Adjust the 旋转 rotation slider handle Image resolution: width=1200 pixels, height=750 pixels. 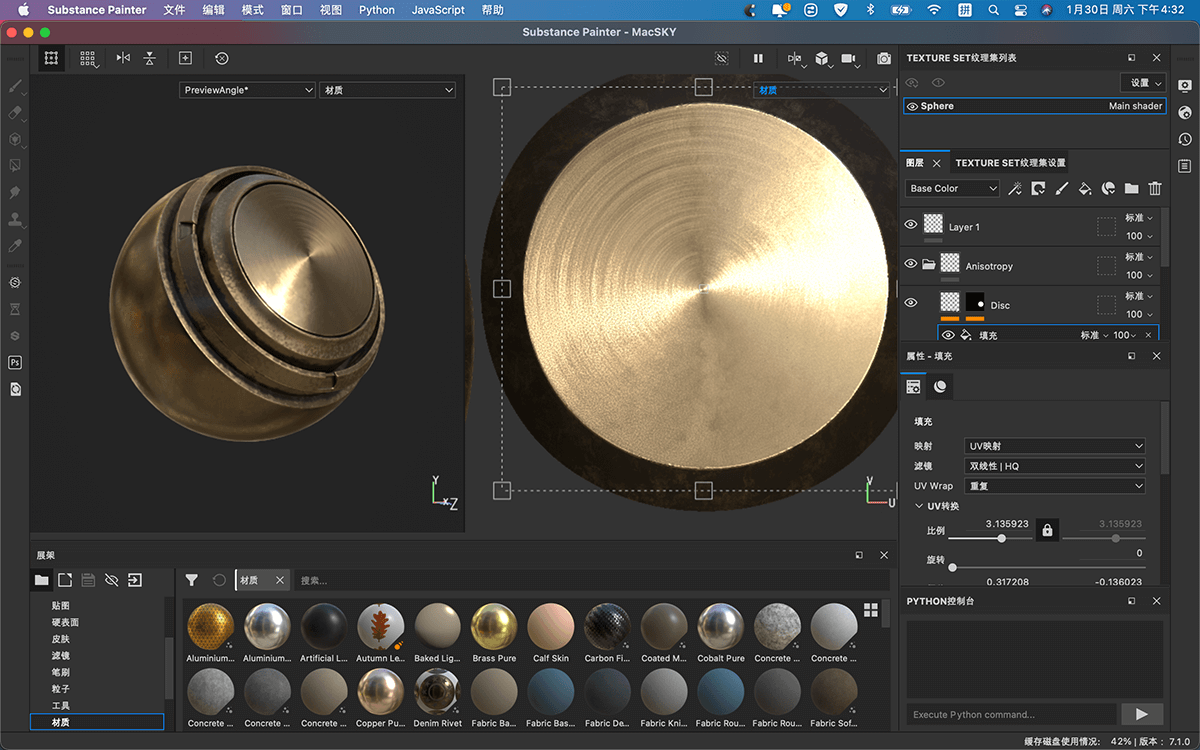coord(951,568)
